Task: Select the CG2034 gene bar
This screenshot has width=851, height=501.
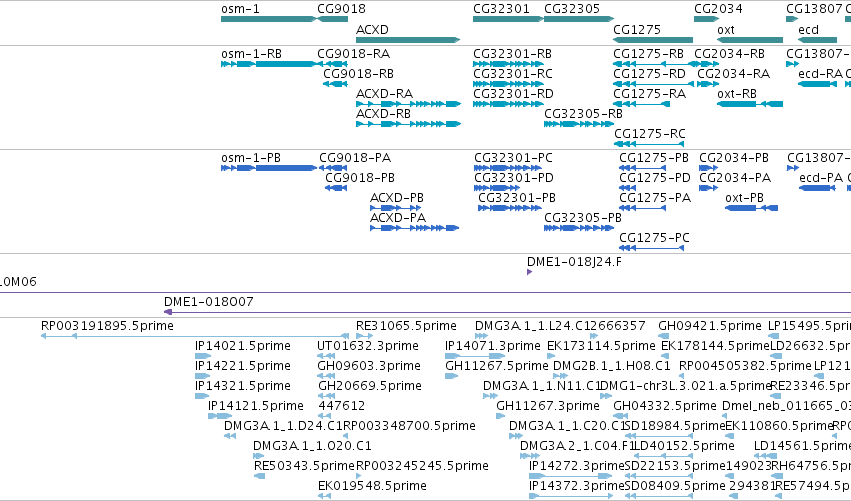Action: pyautogui.click(x=707, y=19)
